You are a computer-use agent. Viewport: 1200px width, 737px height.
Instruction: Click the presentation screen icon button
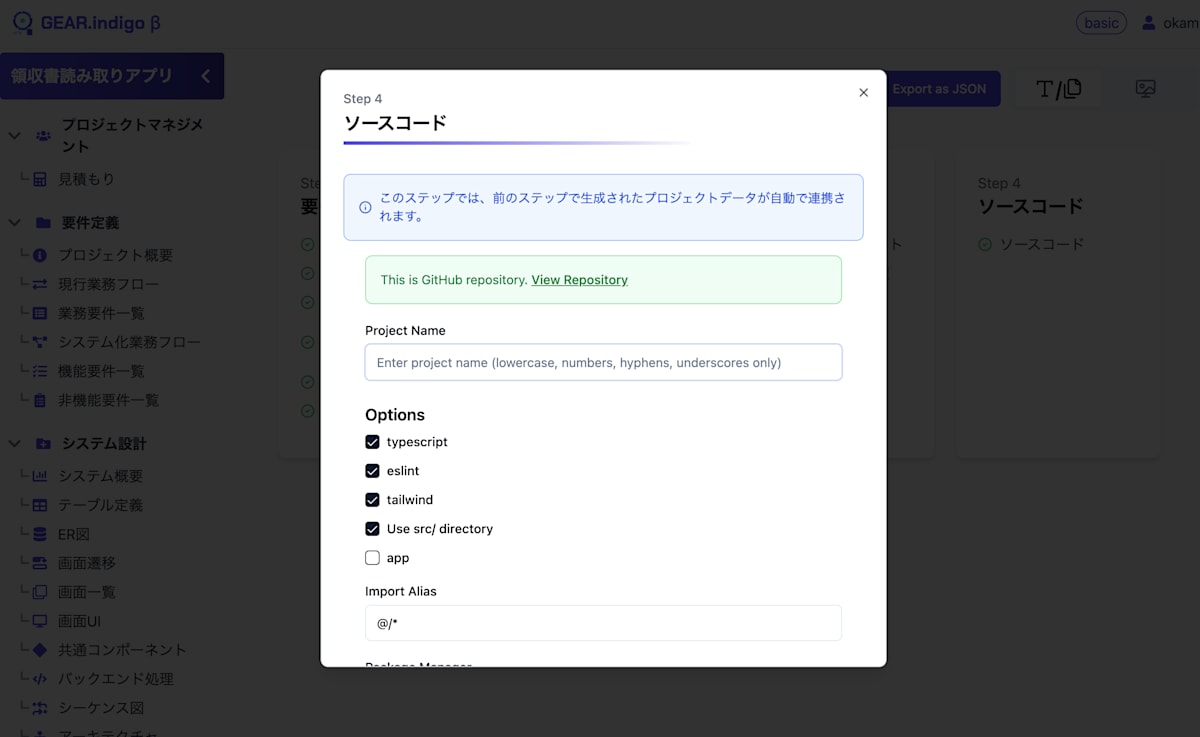tap(1146, 89)
